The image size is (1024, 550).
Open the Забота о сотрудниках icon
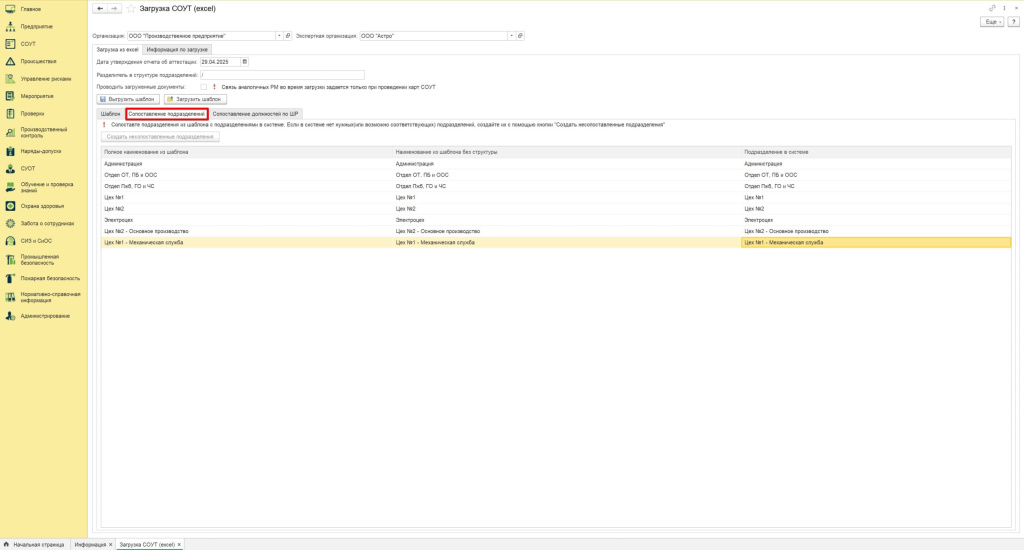click(x=10, y=223)
